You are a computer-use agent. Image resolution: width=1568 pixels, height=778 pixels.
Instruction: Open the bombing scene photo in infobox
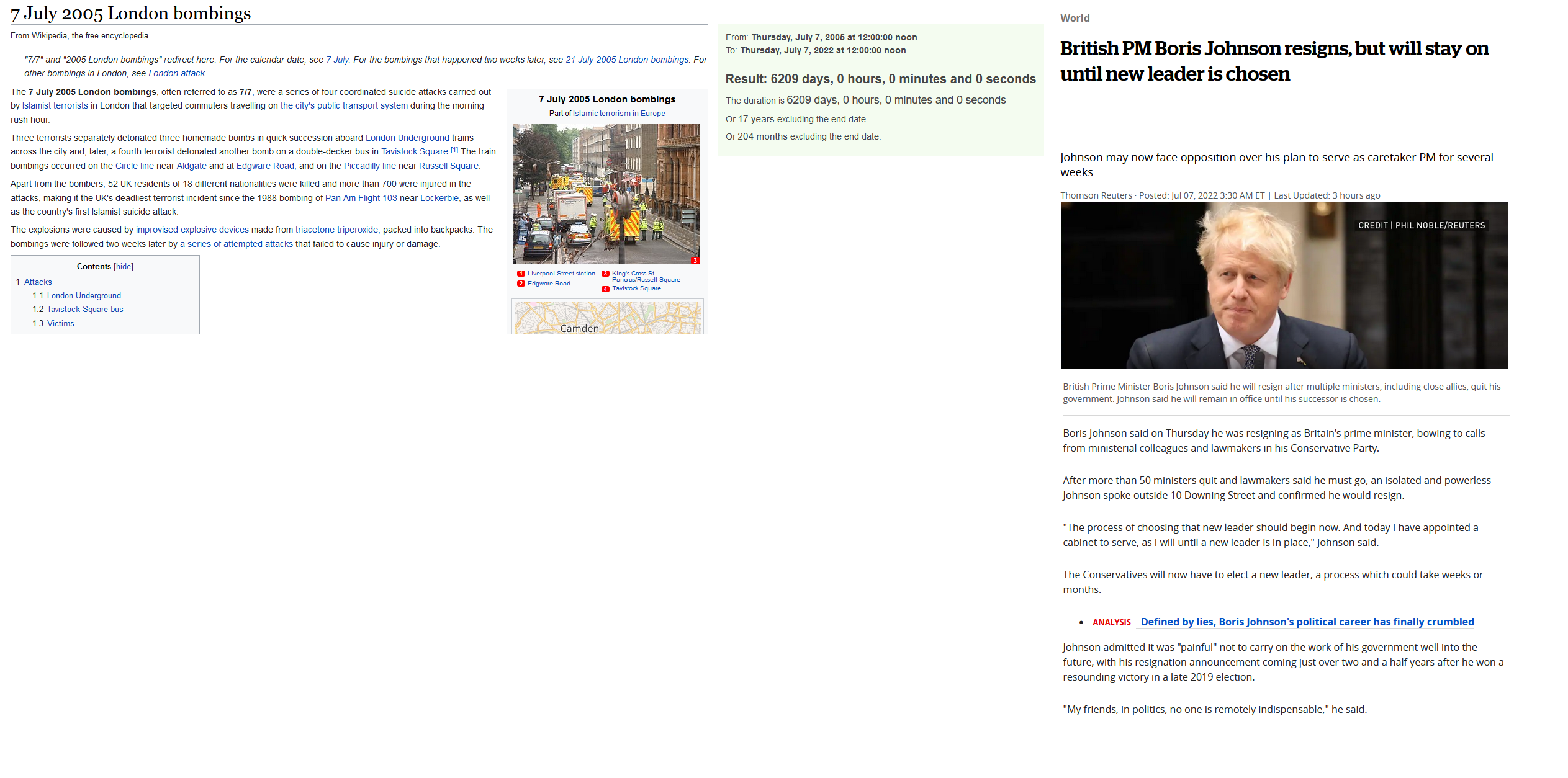point(606,194)
